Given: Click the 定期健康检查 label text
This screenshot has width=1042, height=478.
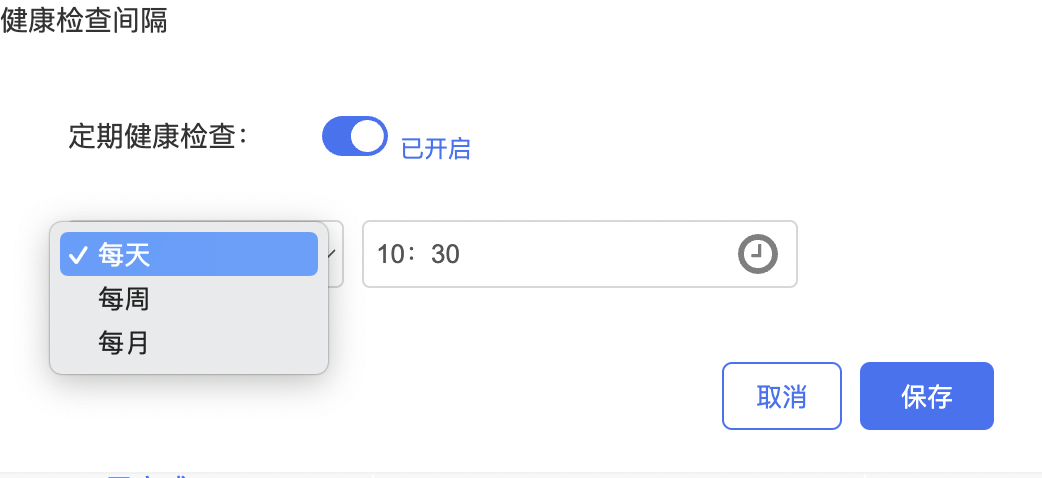Looking at the screenshot, I should point(157,136).
